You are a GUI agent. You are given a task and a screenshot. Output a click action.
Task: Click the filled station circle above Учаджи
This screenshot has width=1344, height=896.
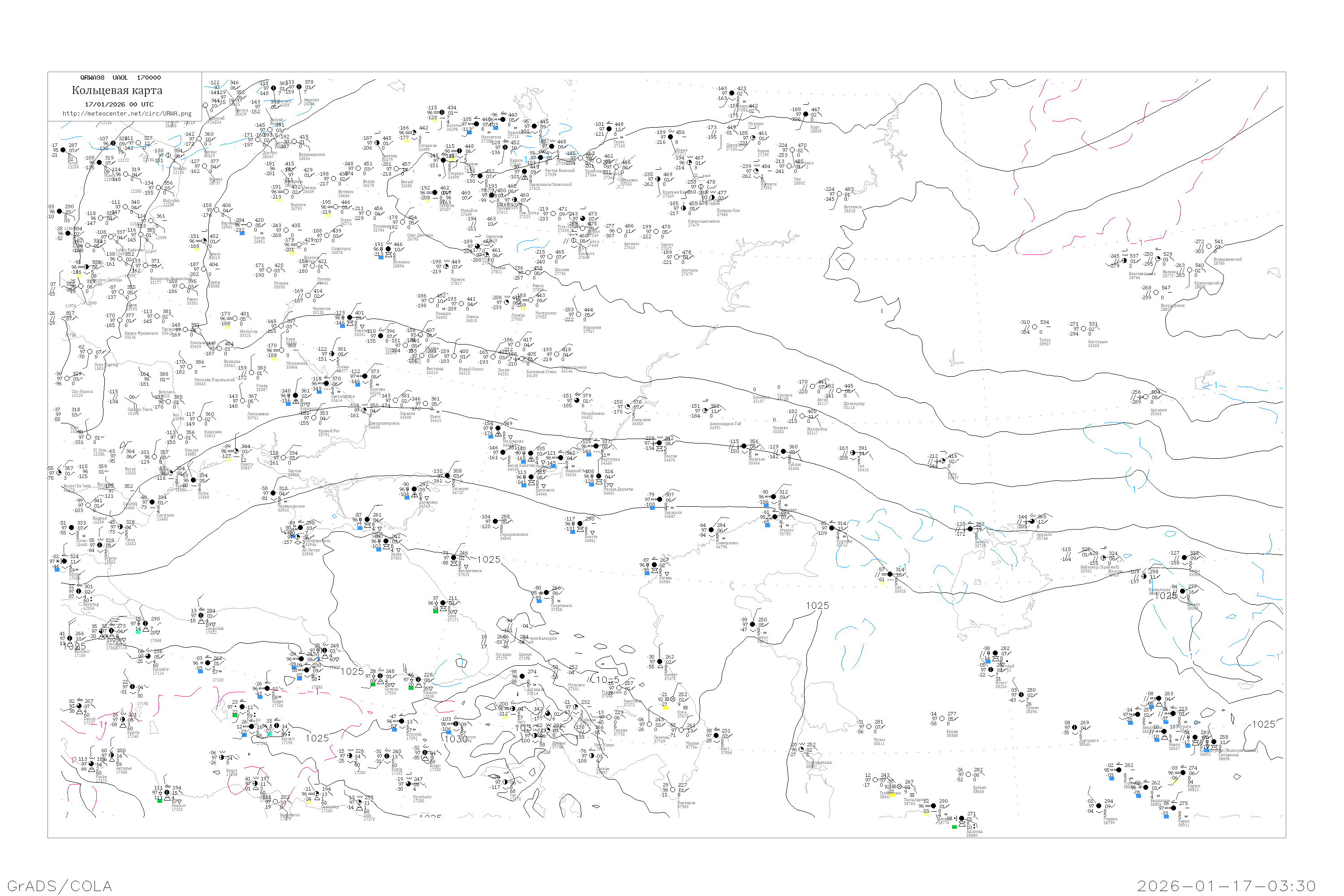(x=1098, y=806)
